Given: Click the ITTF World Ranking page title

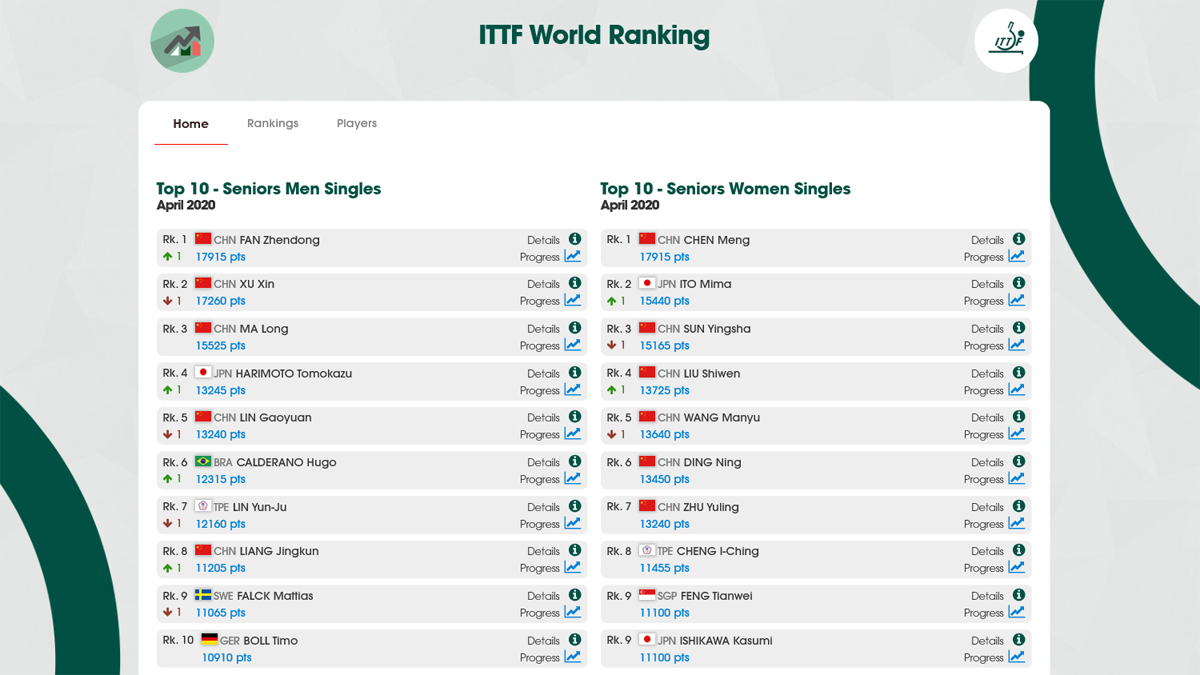Looking at the screenshot, I should [594, 36].
